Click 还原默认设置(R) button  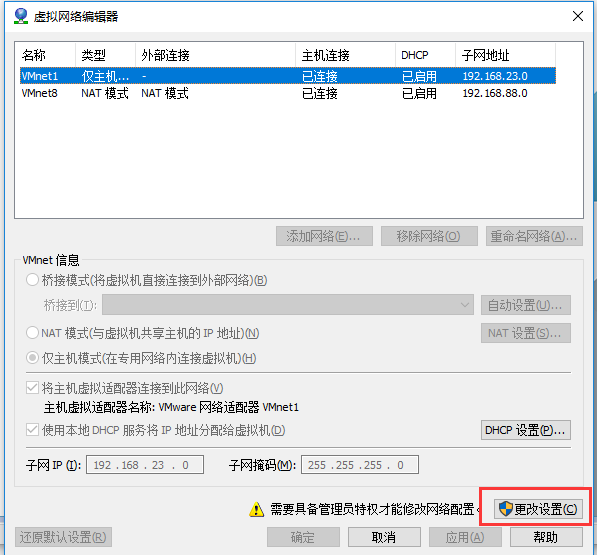pyautogui.click(x=64, y=537)
